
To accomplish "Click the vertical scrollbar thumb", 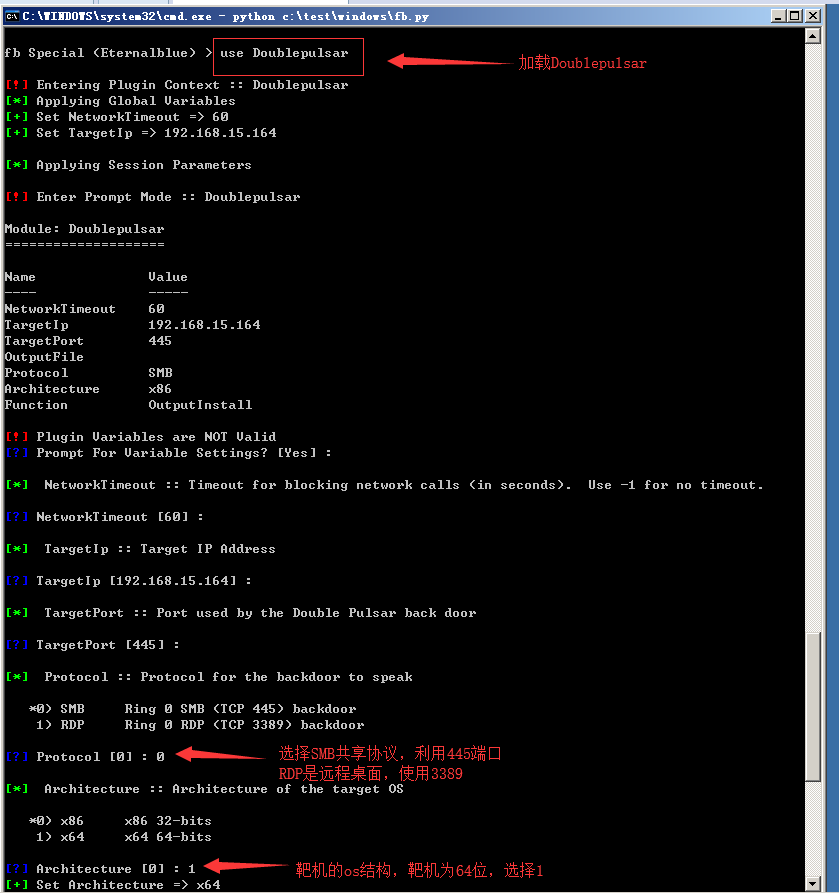I will [x=813, y=706].
